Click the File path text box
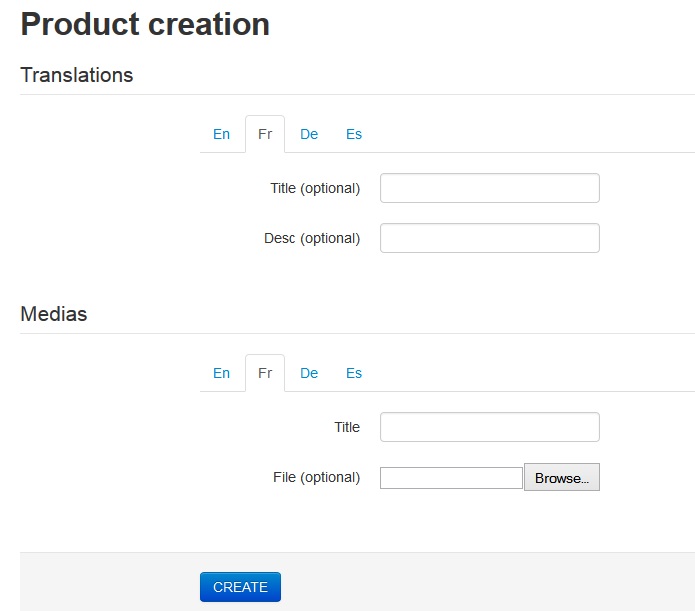 click(x=451, y=478)
